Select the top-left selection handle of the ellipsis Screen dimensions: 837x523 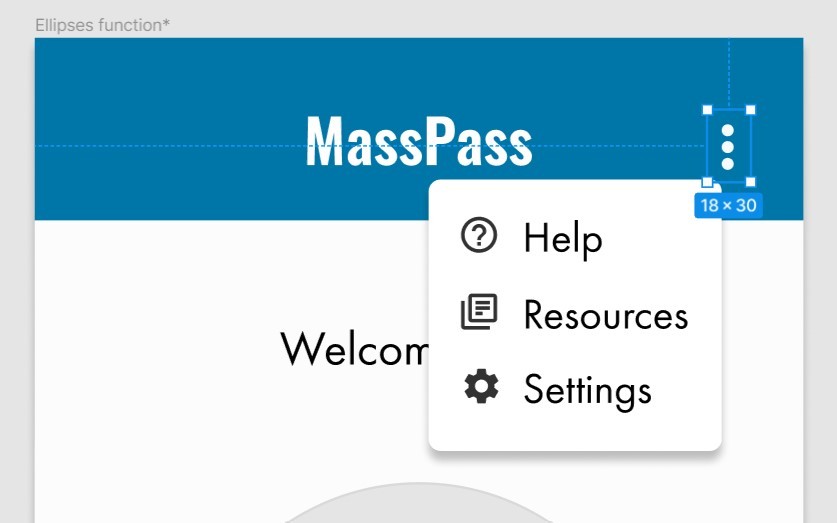[x=707, y=110]
